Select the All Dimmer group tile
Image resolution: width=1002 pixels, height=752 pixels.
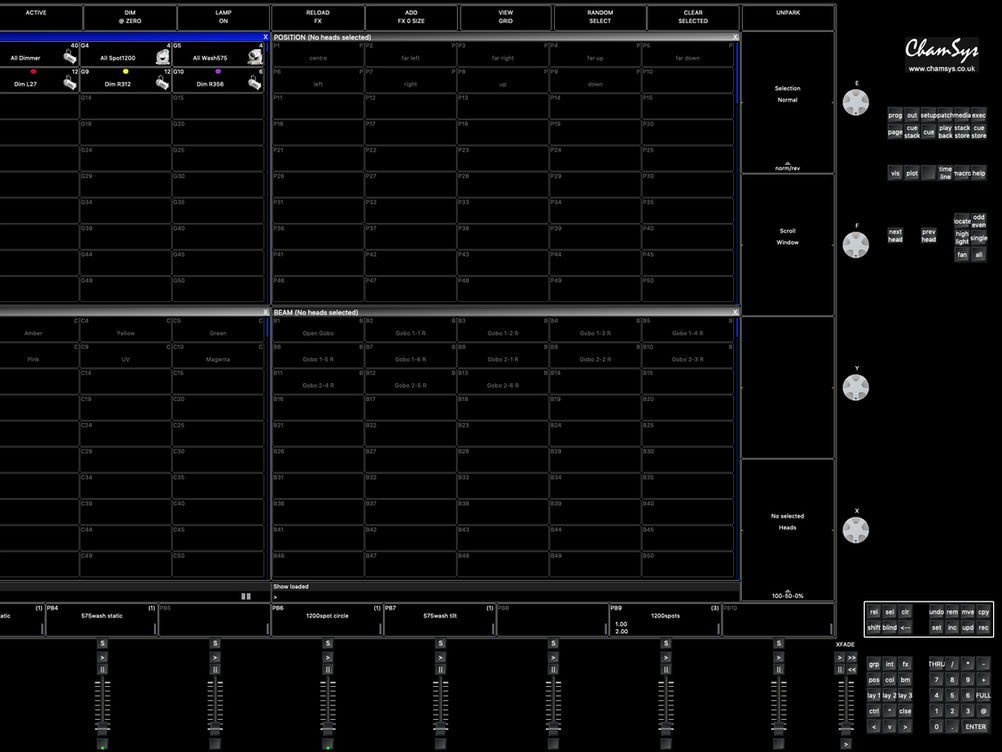click(x=38, y=54)
